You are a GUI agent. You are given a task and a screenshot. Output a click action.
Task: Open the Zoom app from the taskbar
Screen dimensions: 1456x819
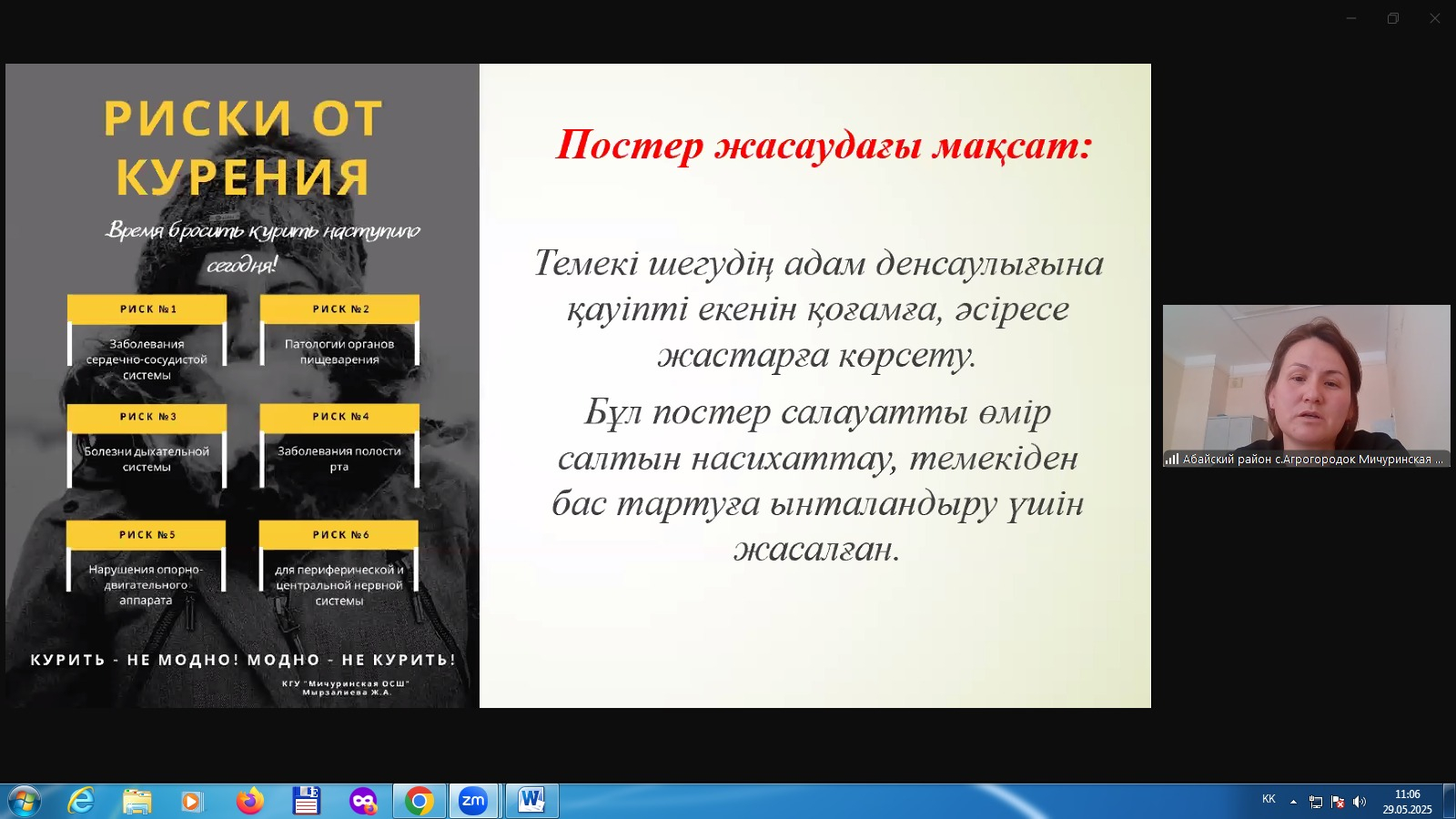(475, 802)
